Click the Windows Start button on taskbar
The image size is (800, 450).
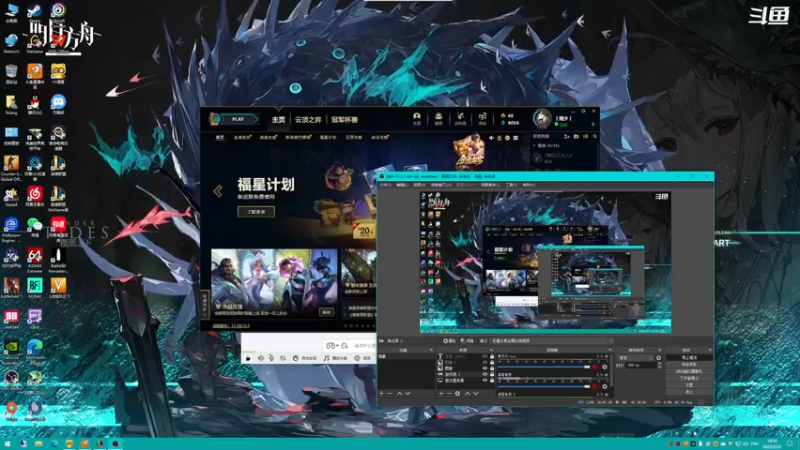click(x=7, y=444)
